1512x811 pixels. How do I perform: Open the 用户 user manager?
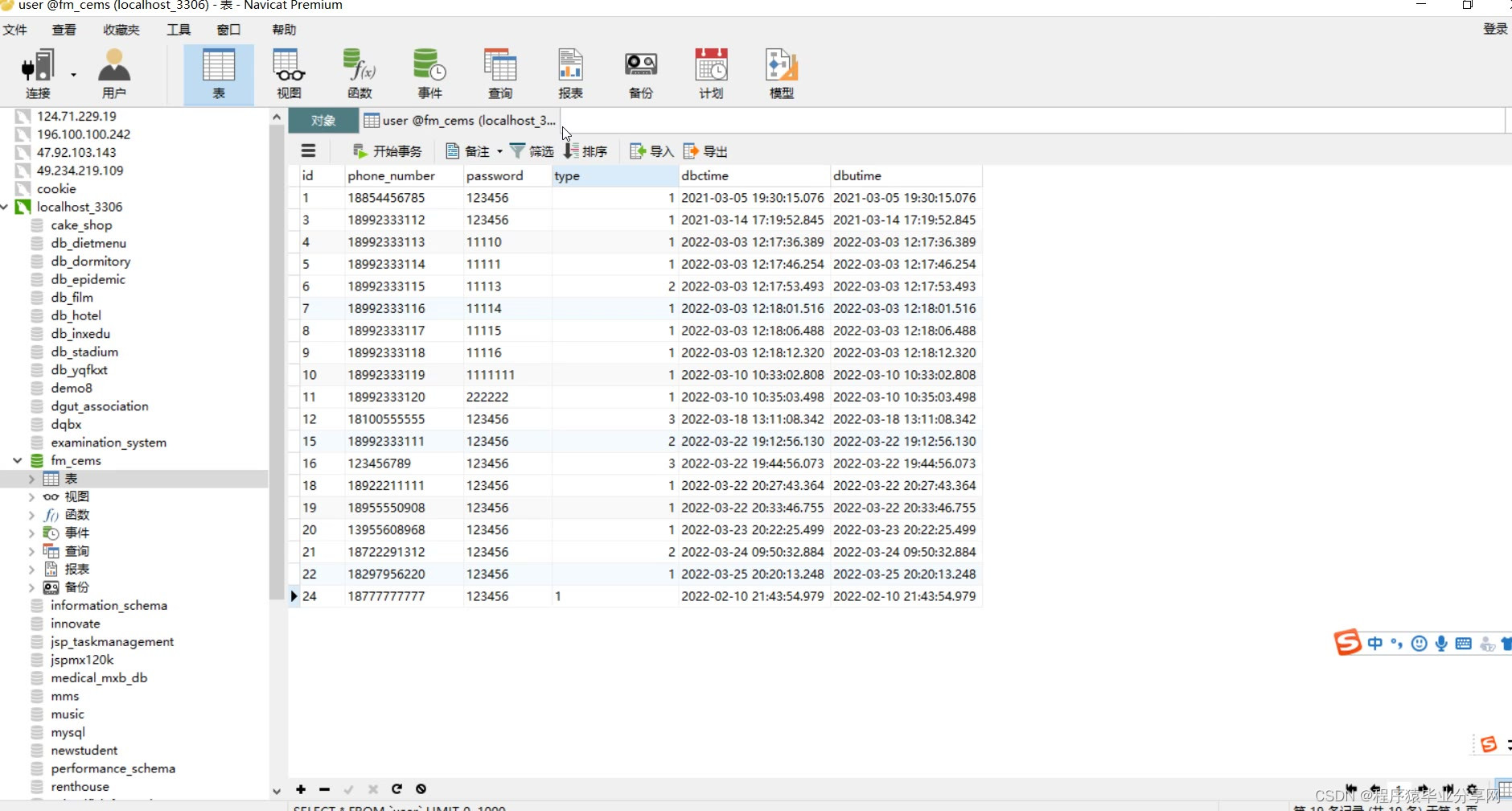(x=114, y=74)
